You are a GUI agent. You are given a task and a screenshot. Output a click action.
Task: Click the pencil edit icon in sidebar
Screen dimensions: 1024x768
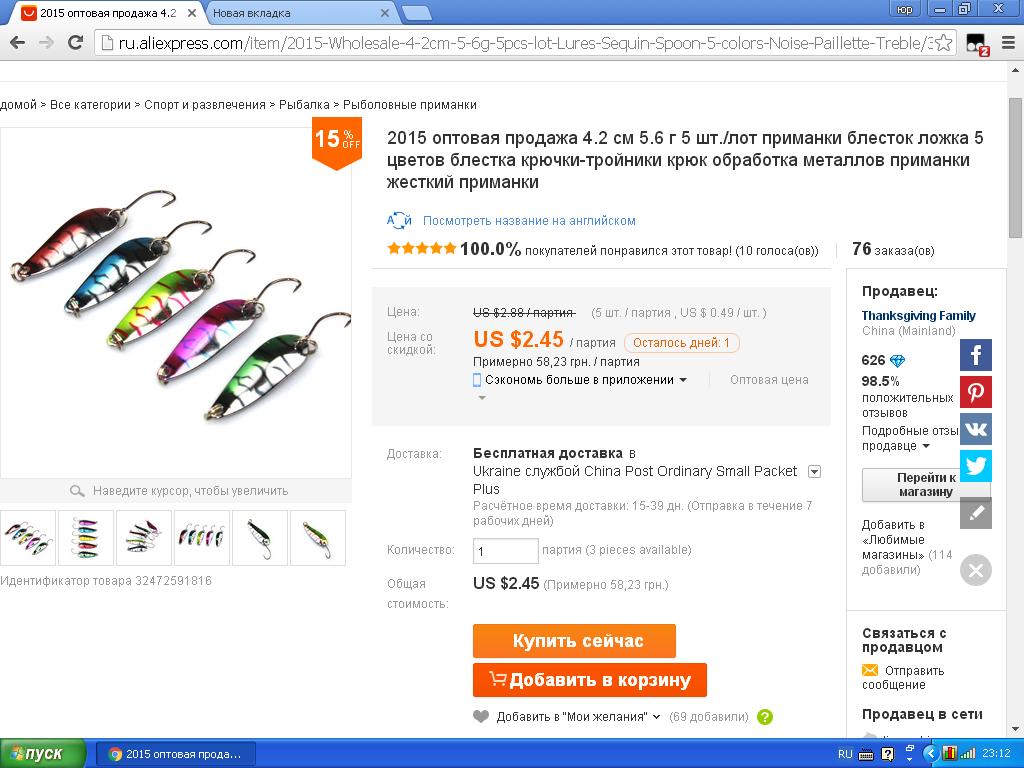[x=976, y=513]
